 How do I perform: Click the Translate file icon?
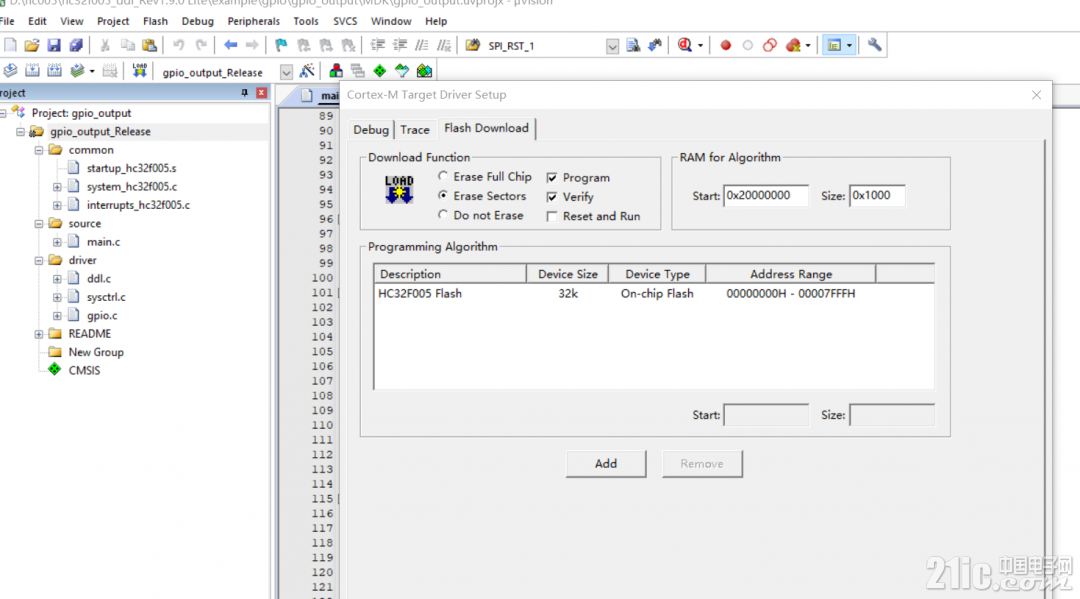coord(10,70)
